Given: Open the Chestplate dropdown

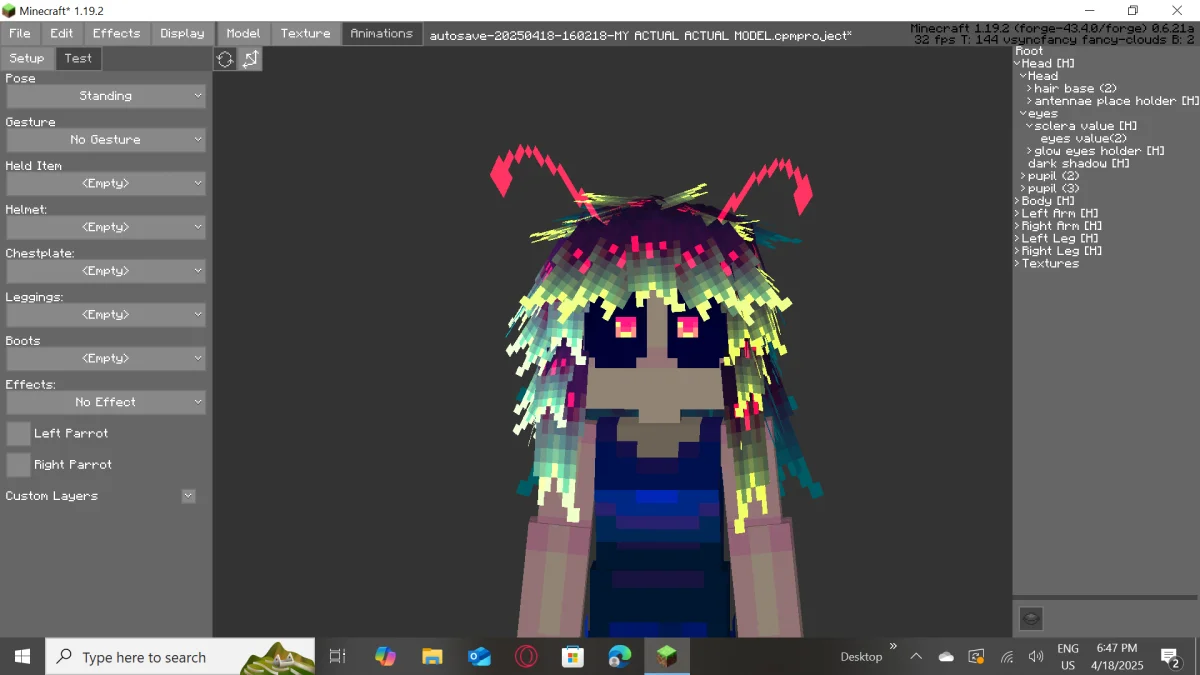Looking at the screenshot, I should click(x=106, y=271).
